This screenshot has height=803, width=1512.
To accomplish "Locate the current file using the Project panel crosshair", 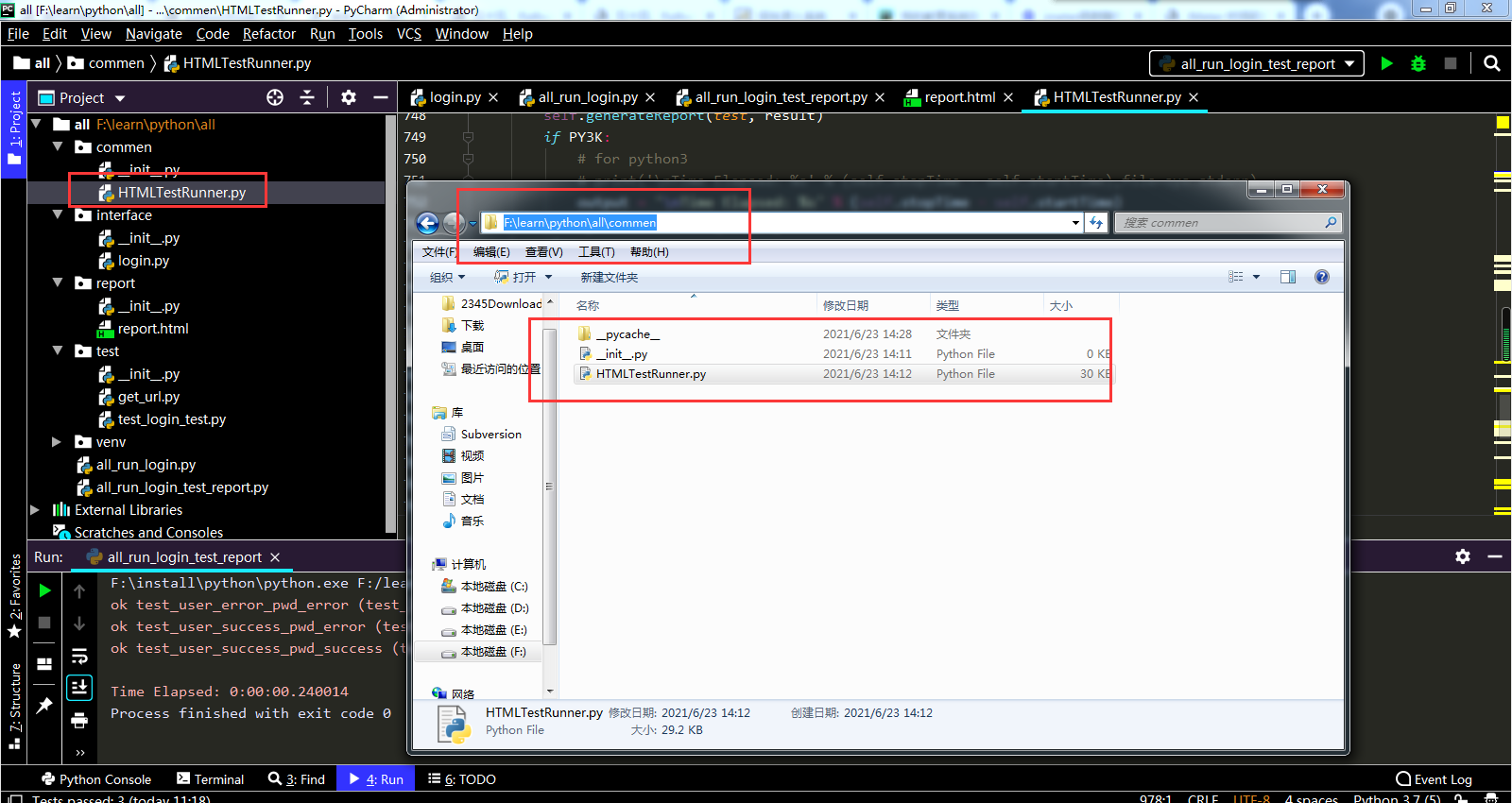I will point(275,97).
